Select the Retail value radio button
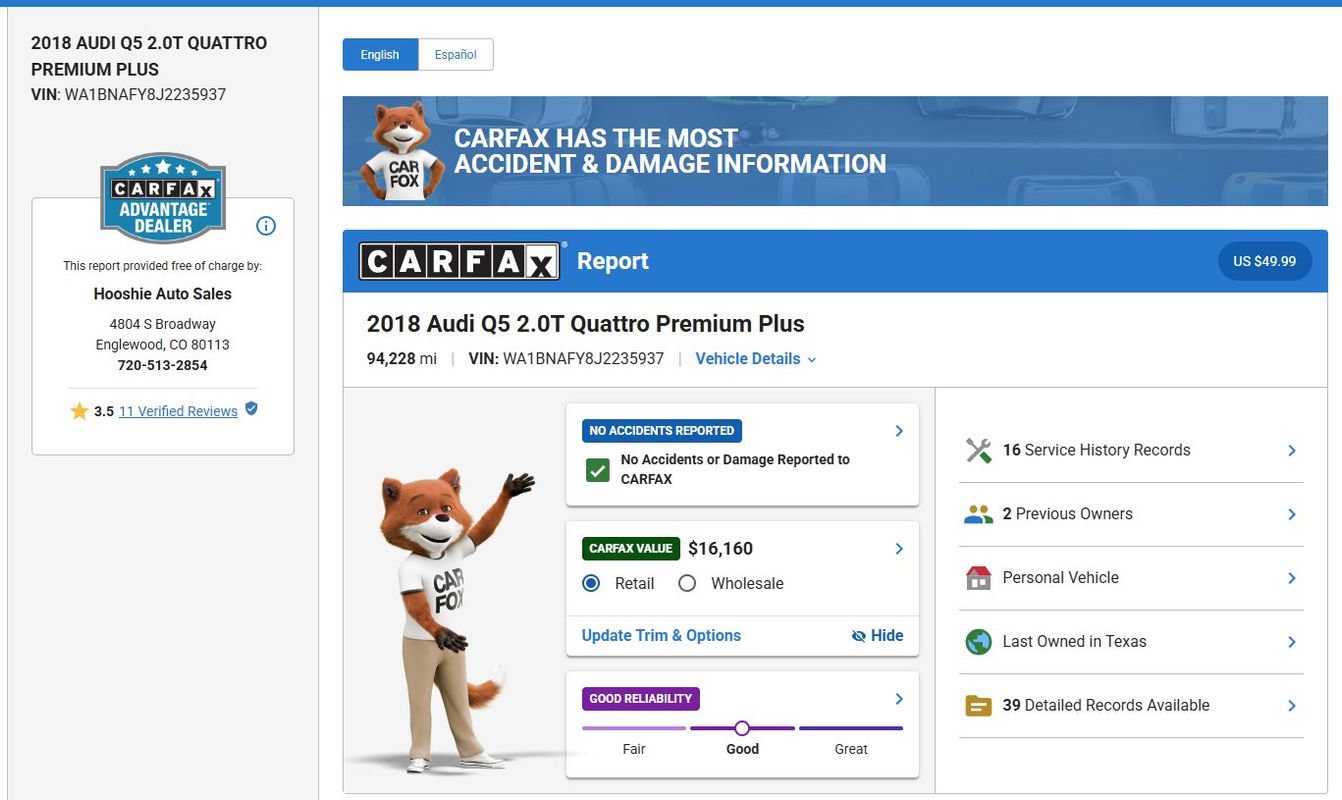This screenshot has width=1342, height=800. [591, 583]
